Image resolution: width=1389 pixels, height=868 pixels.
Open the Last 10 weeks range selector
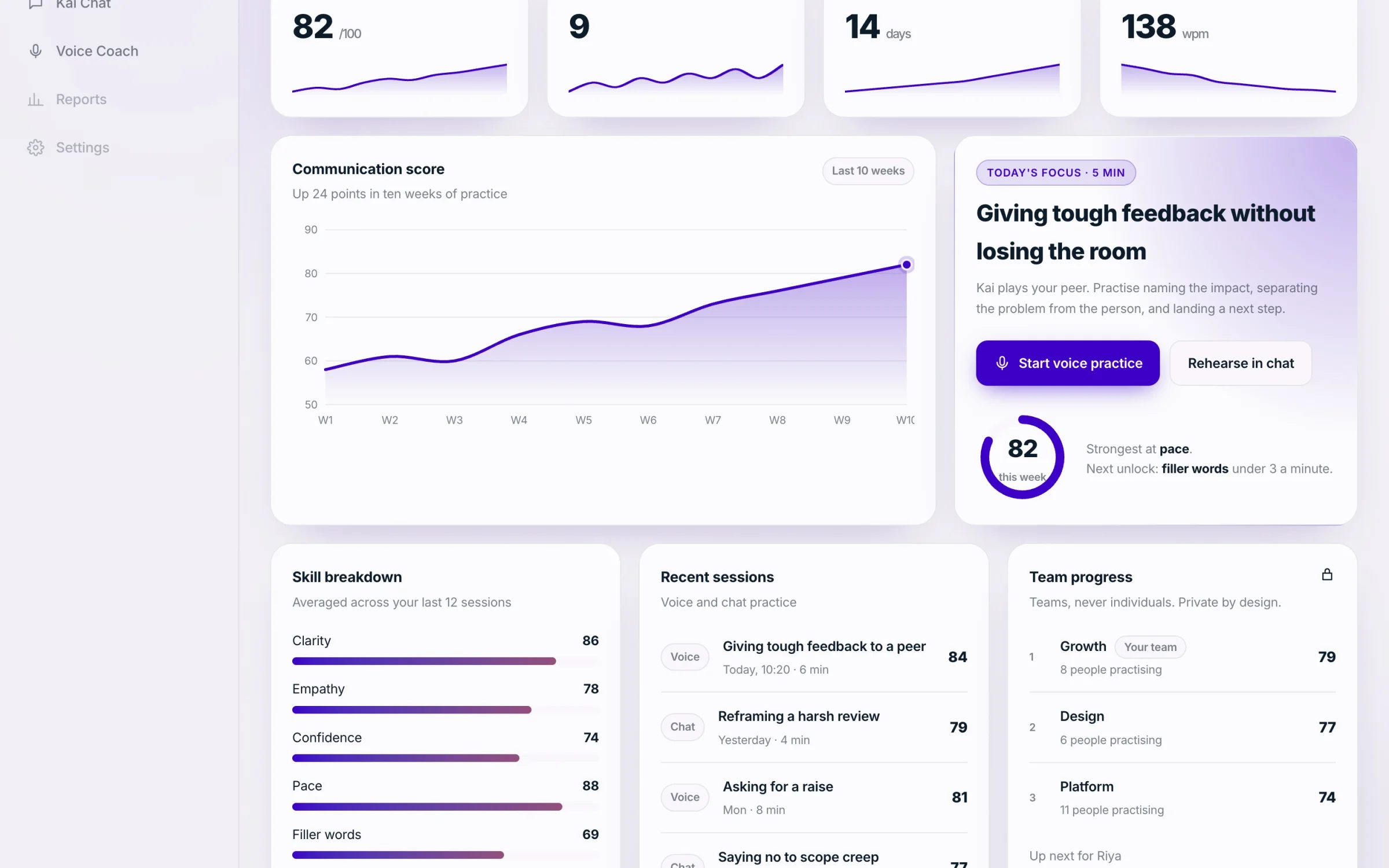(868, 171)
